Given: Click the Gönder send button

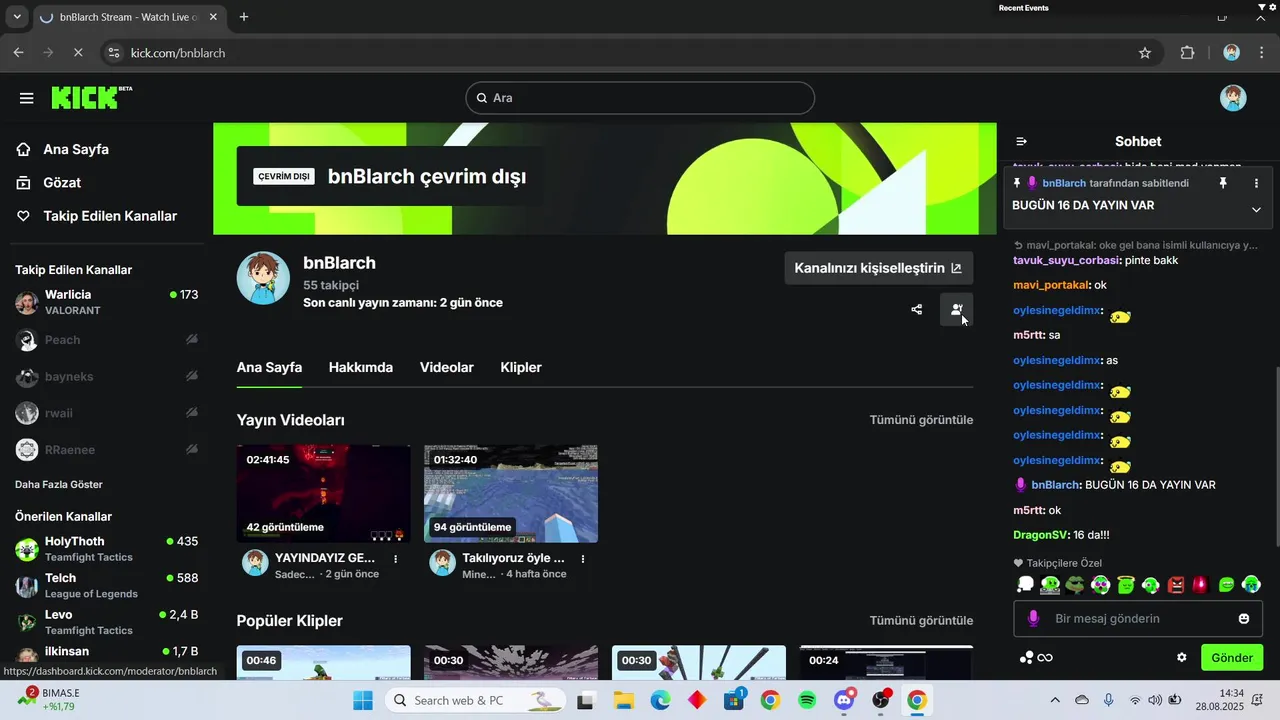Looking at the screenshot, I should pos(1232,657).
